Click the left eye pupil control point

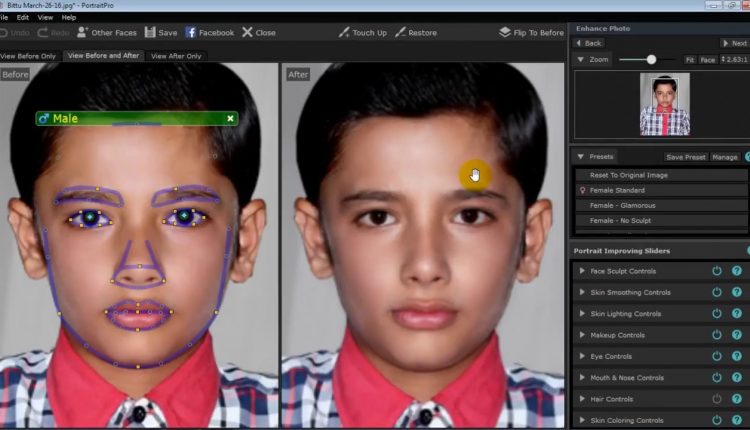[89, 218]
